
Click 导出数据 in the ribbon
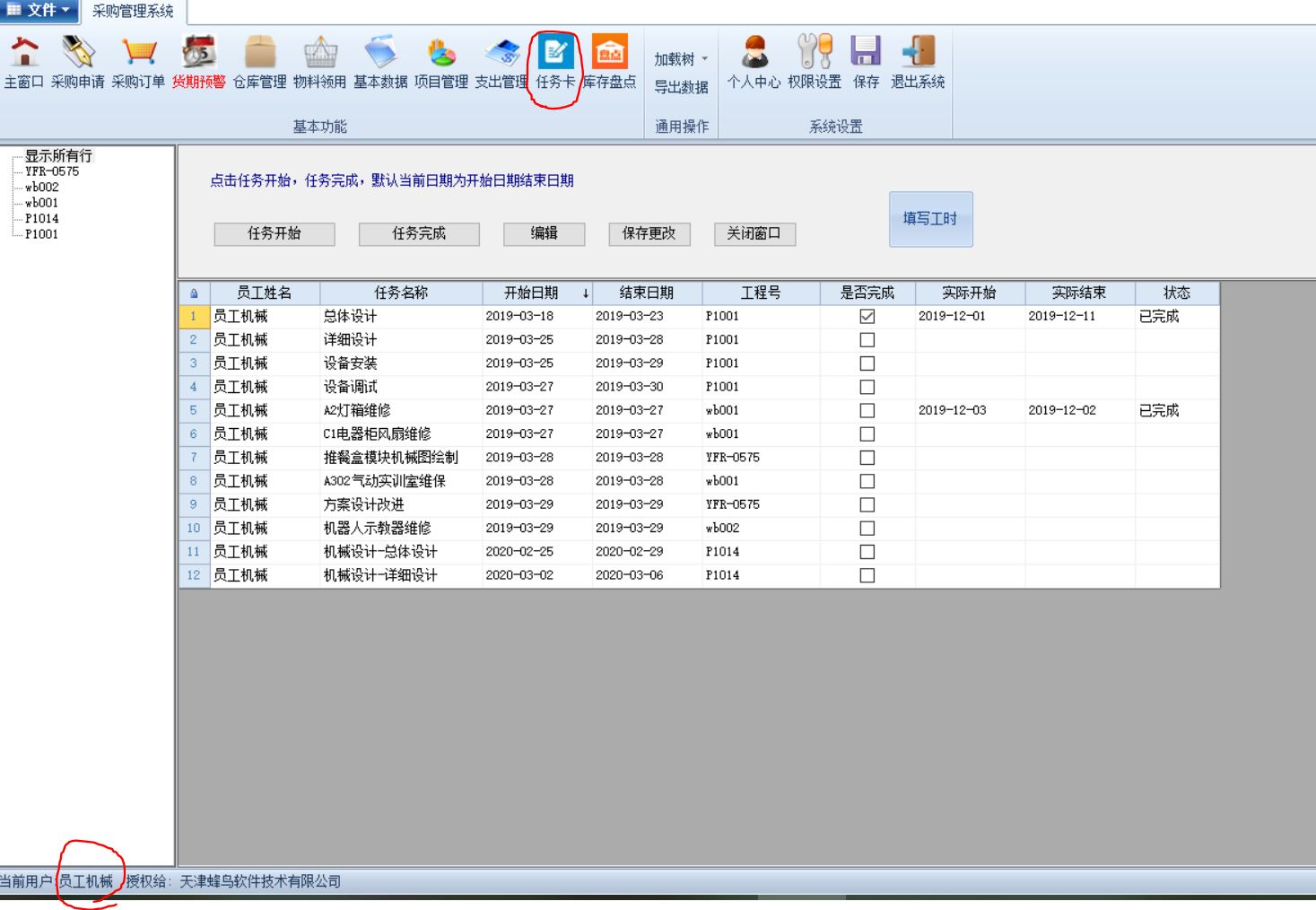coord(681,87)
